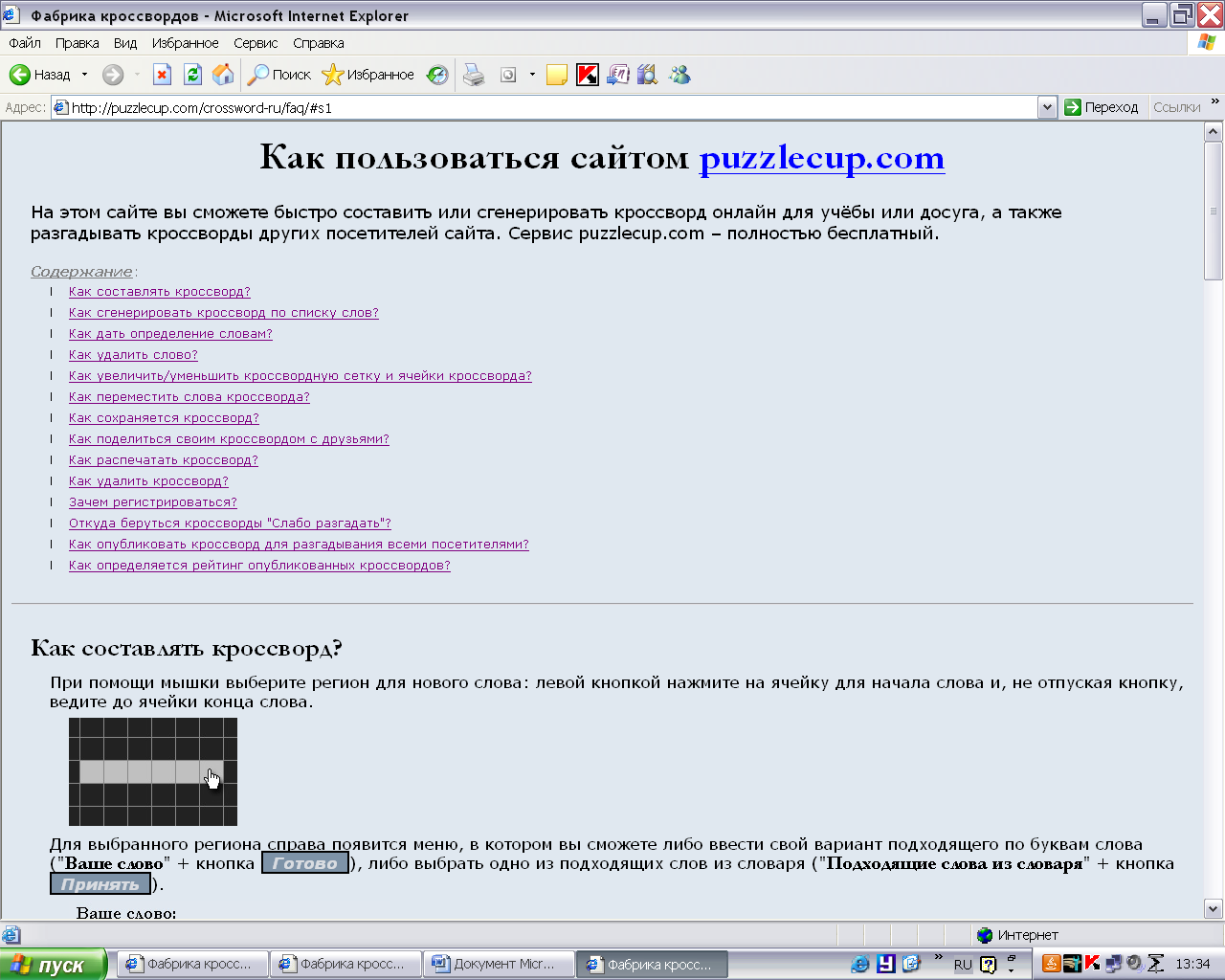Open Поиск search in toolbar
This screenshot has height=980, width=1225.
pos(279,75)
